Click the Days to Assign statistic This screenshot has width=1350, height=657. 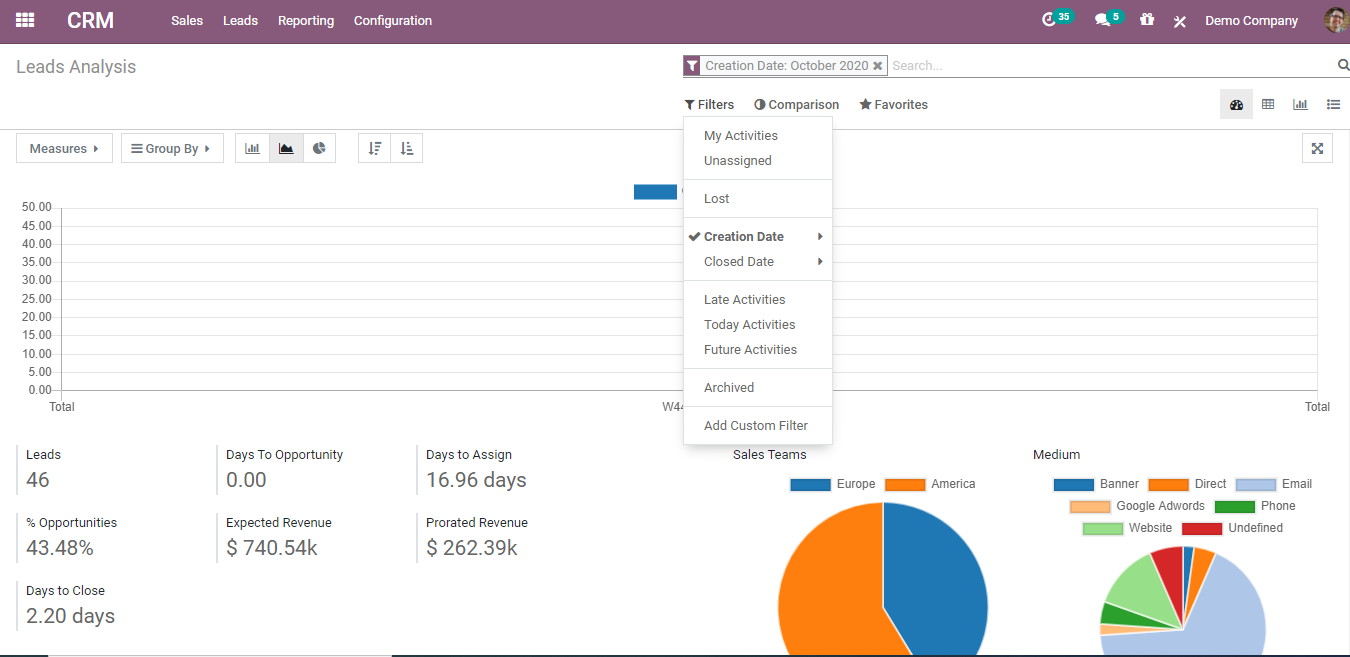coord(510,470)
